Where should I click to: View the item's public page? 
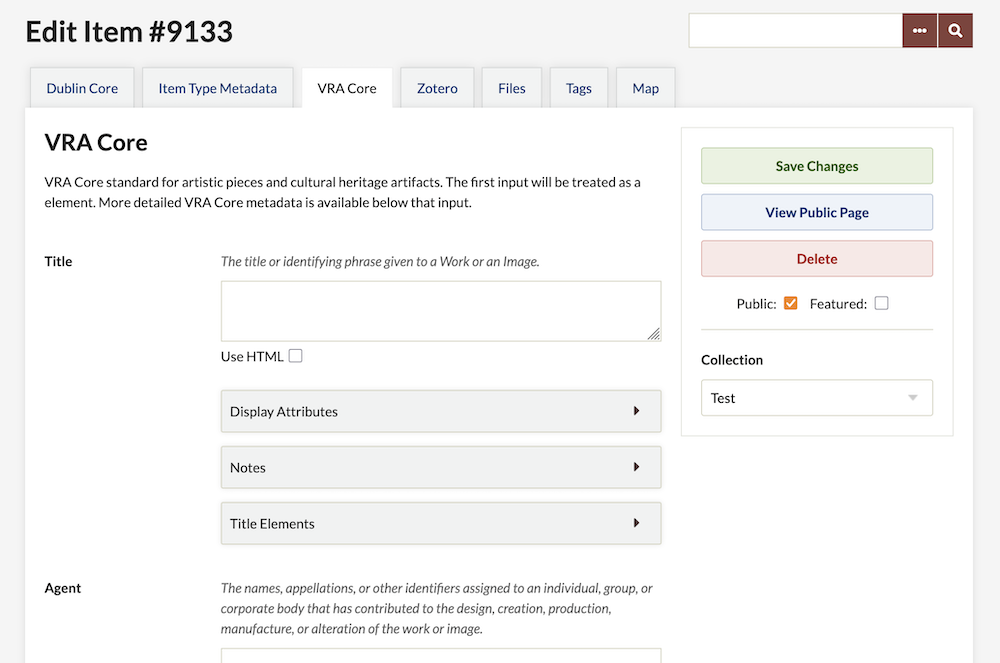click(x=816, y=212)
